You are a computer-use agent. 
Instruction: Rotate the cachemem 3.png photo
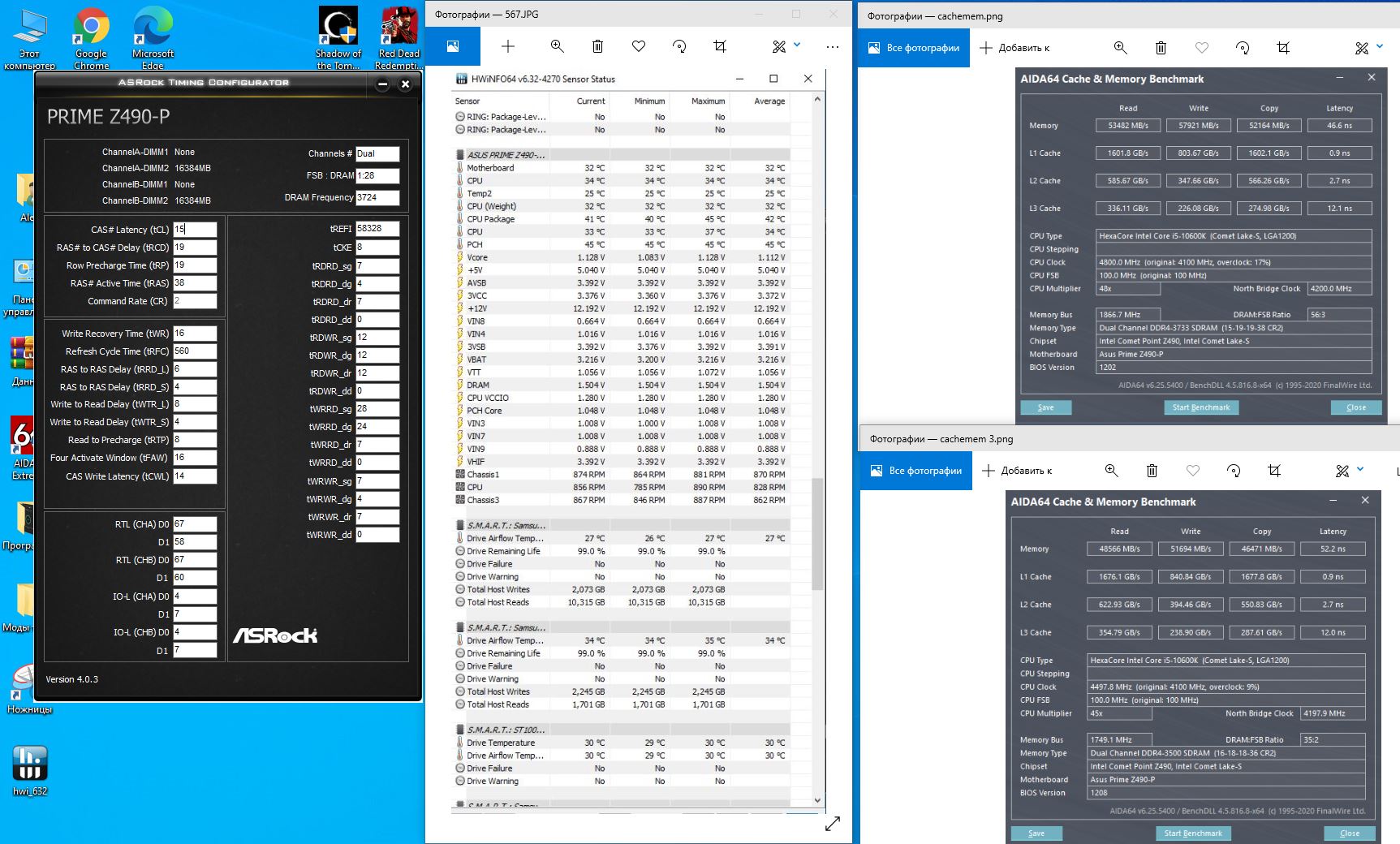tap(1234, 471)
